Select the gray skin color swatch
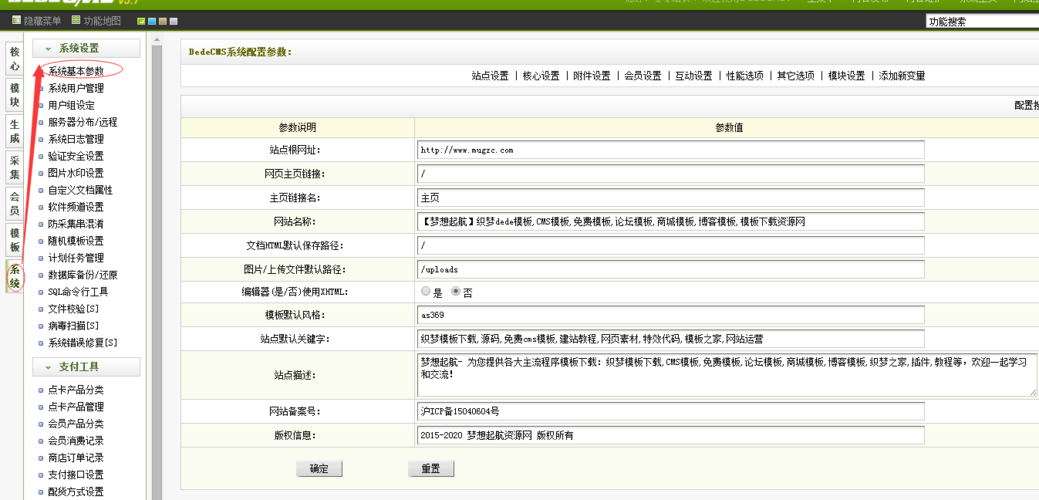Screen dimensions: 1039x500 click(173, 21)
